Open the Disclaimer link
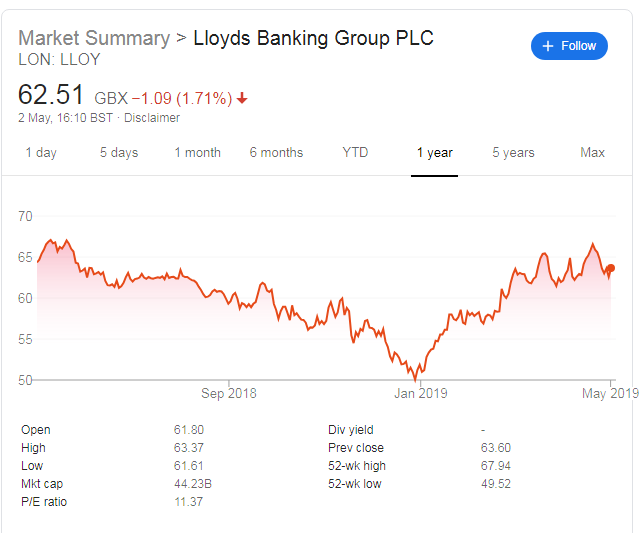The image size is (640, 533). [x=151, y=118]
